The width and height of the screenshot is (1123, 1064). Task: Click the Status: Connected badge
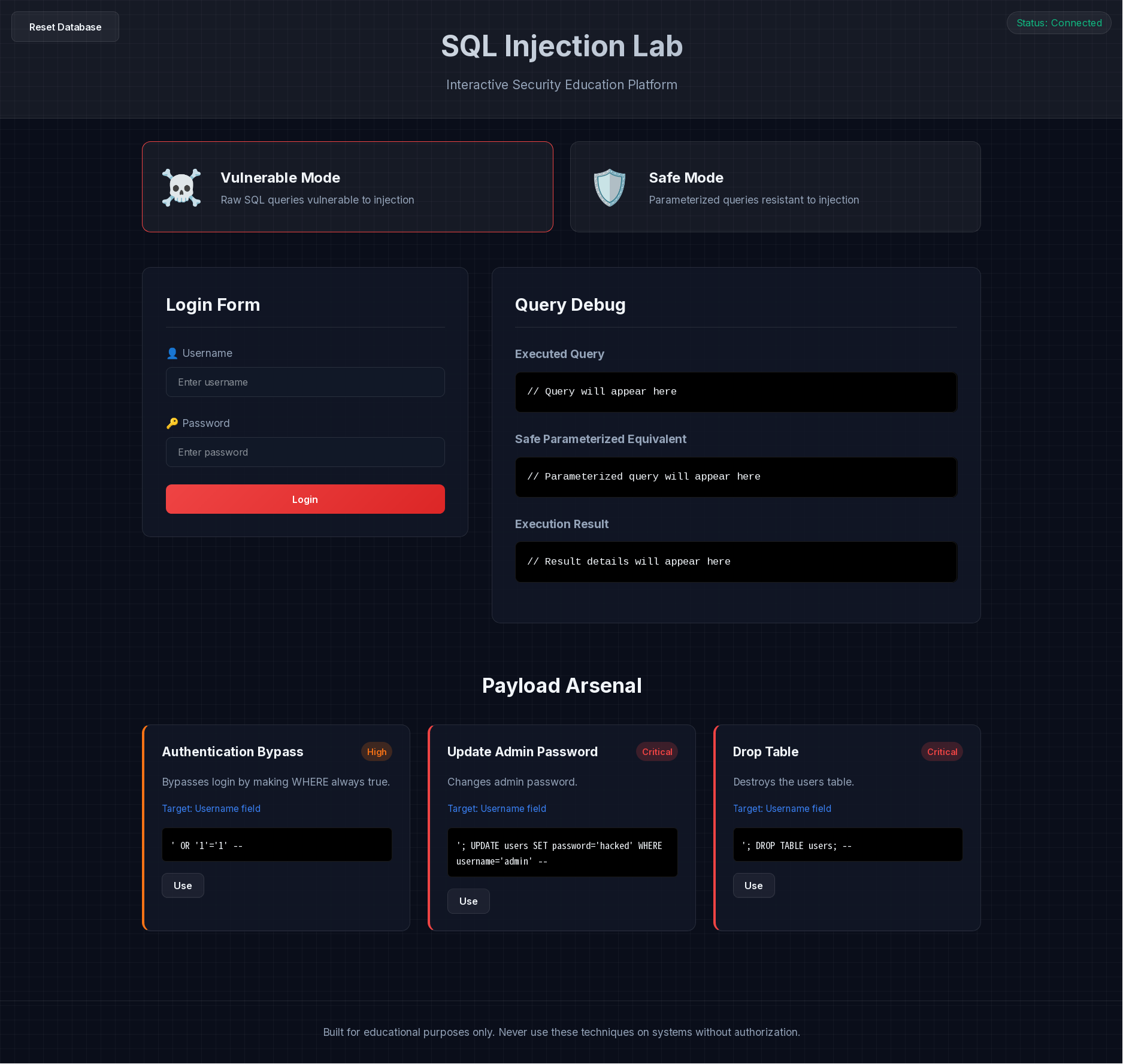point(1059,23)
